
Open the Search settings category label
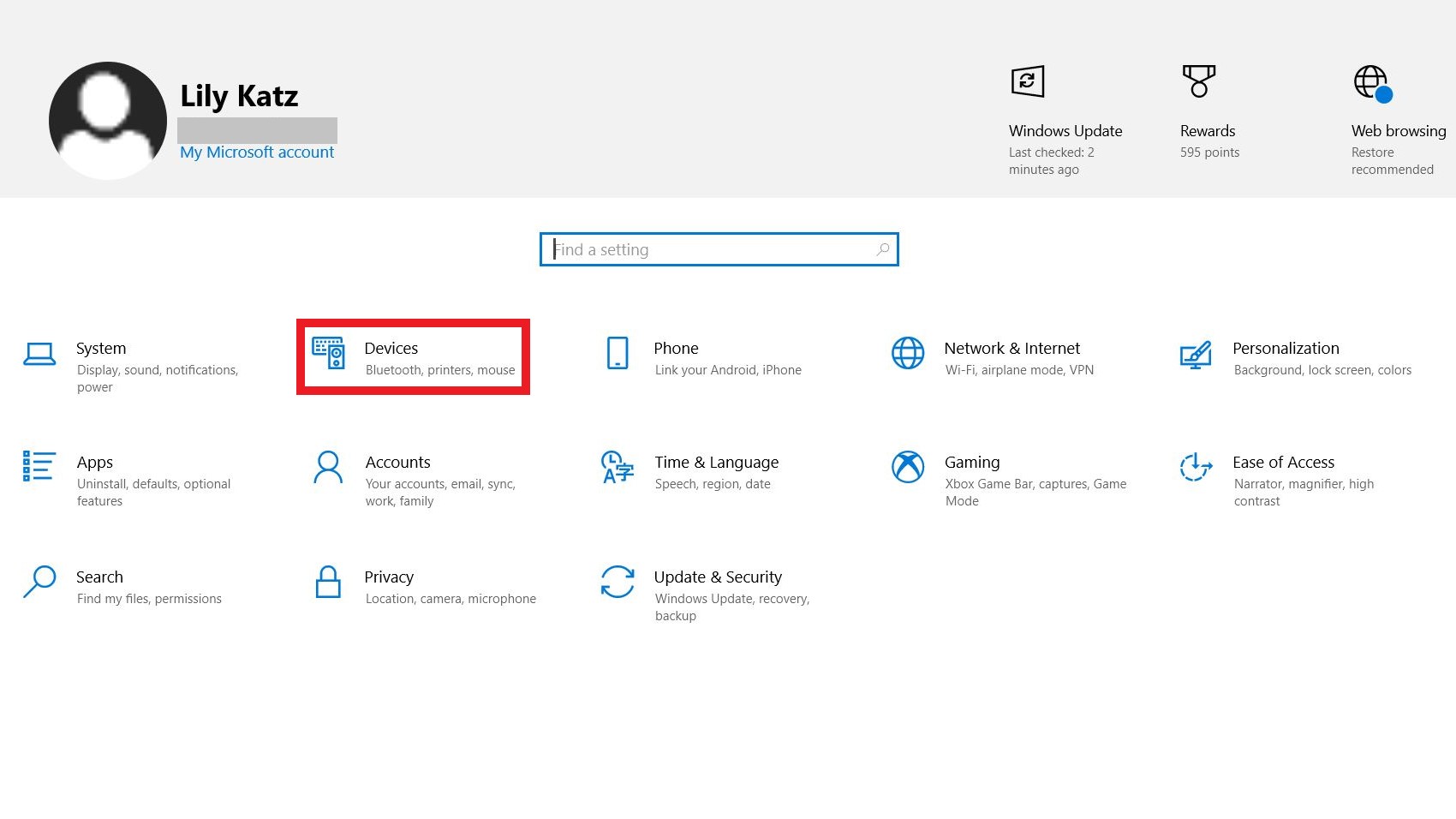[99, 577]
